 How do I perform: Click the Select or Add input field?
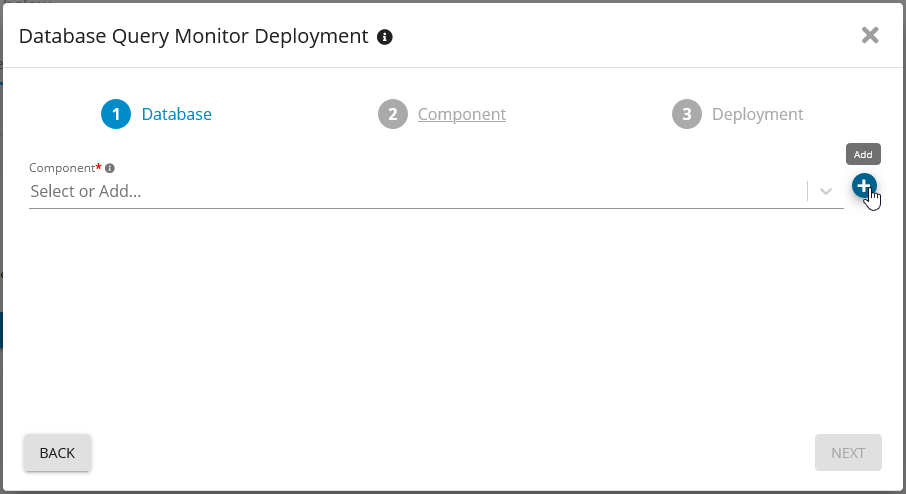click(x=400, y=191)
